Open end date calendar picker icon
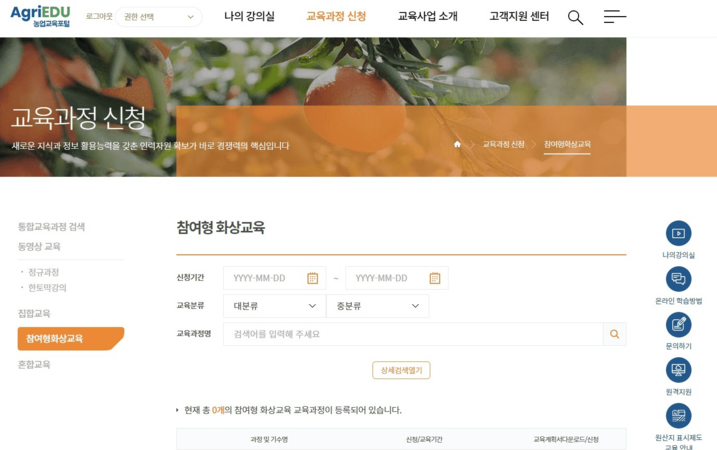Image resolution: width=717 pixels, height=450 pixels. 435,278
